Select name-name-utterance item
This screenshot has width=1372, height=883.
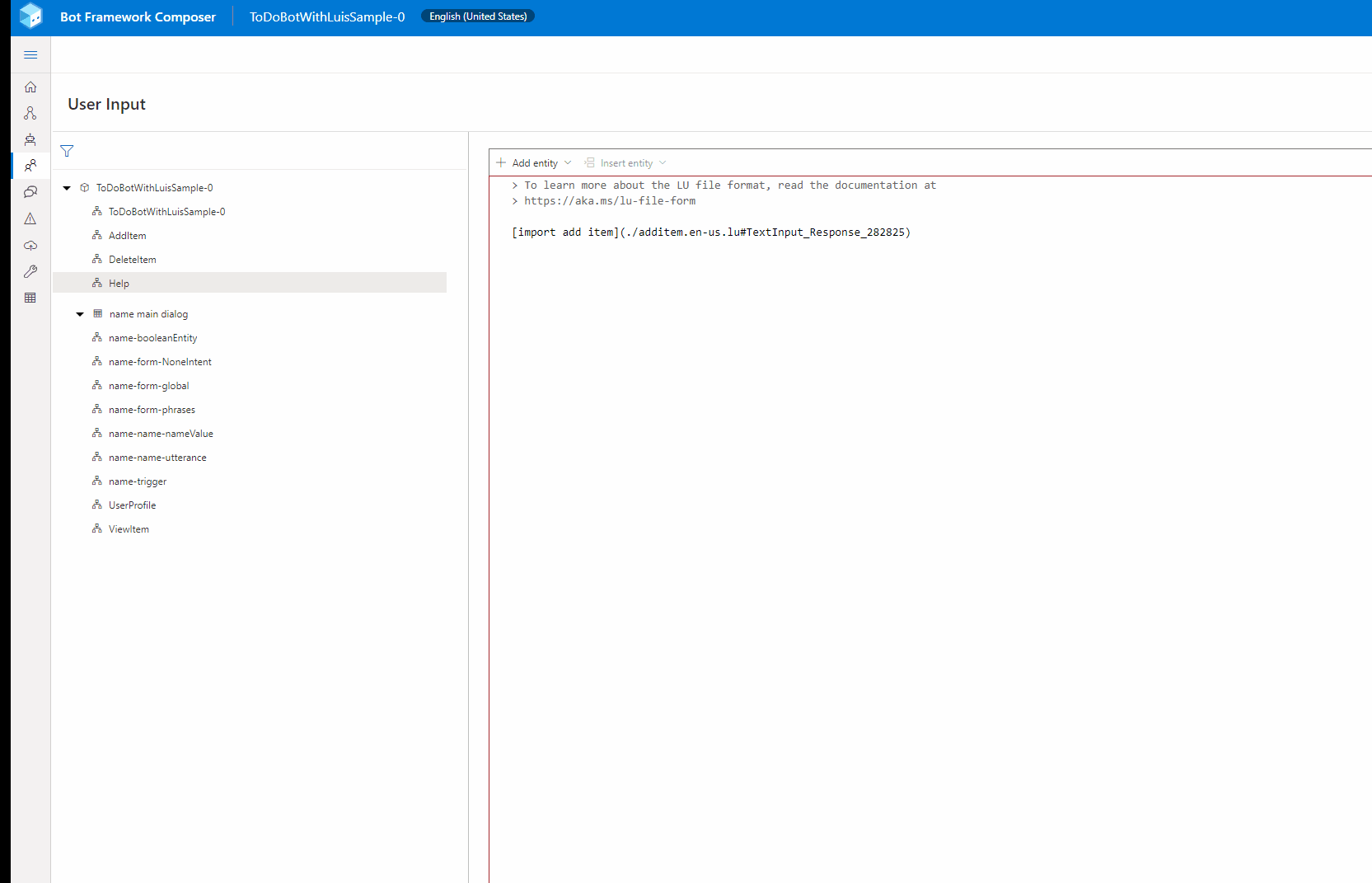point(250,458)
